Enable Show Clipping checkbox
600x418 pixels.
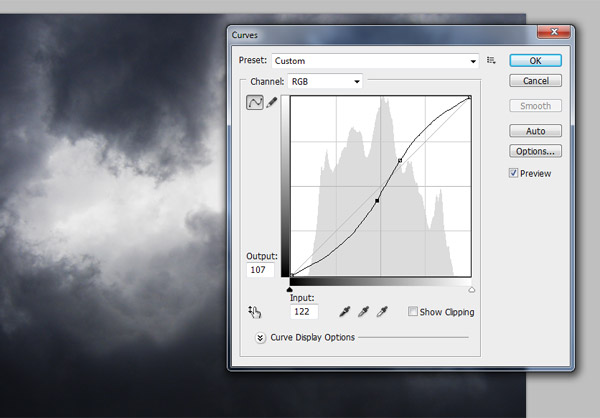coord(412,311)
